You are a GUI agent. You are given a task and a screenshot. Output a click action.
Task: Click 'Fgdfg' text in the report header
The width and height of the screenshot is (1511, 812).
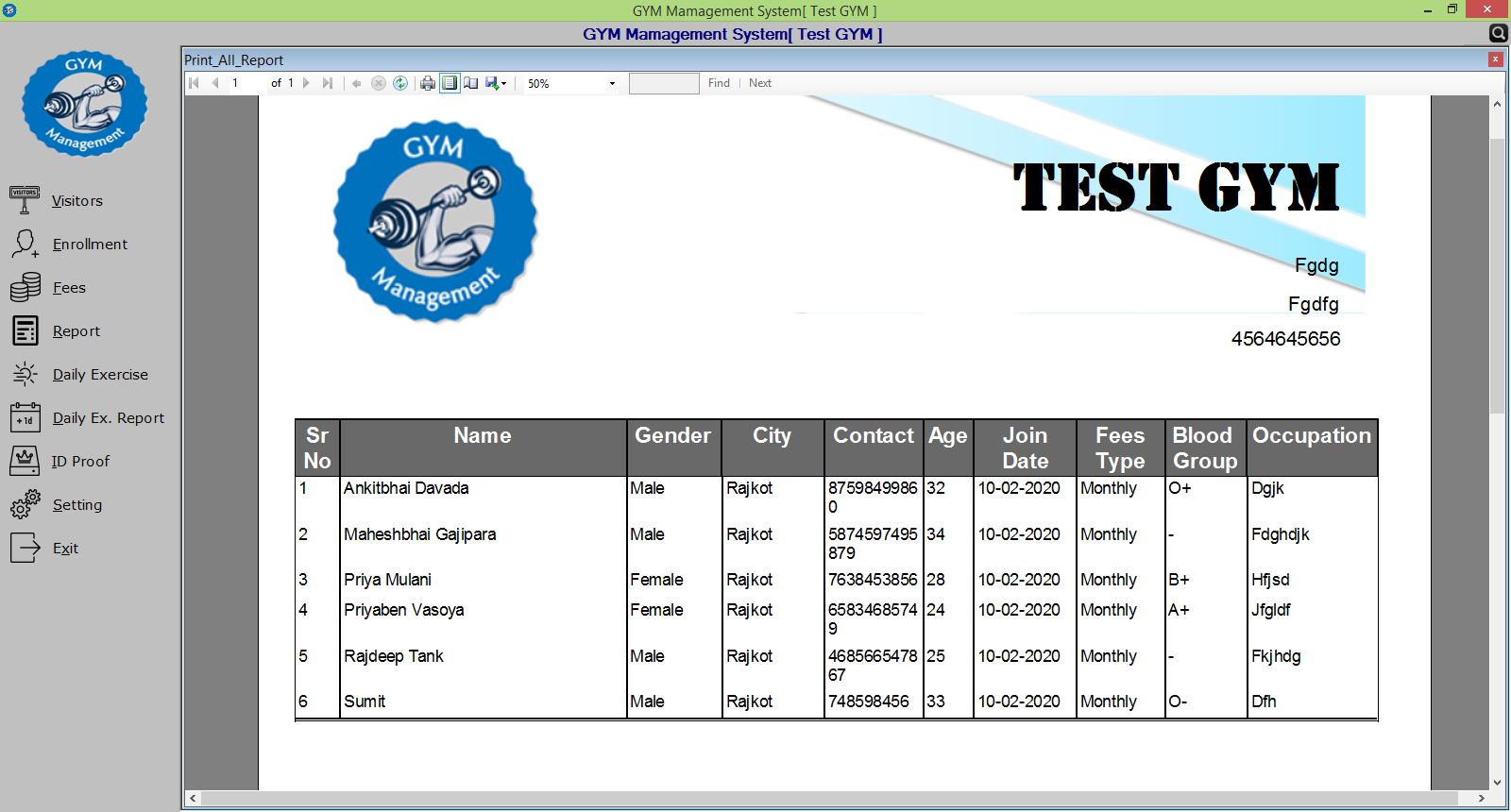coord(1314,304)
